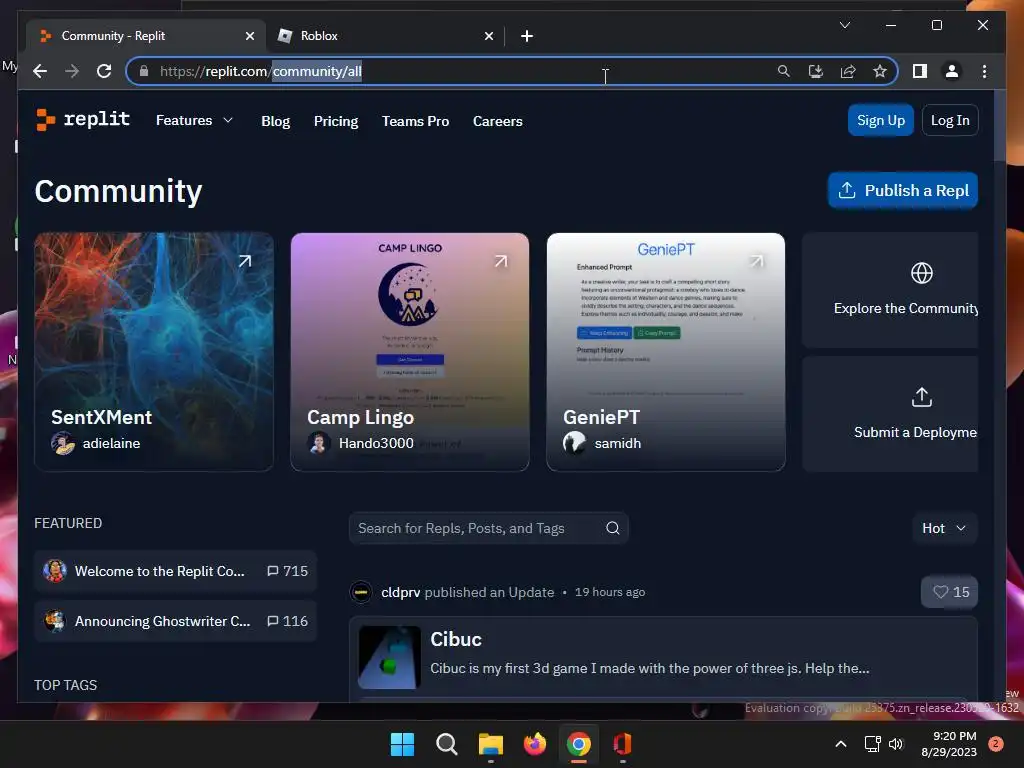Click the padlock site info icon
Viewport: 1024px width, 768px height.
[144, 71]
